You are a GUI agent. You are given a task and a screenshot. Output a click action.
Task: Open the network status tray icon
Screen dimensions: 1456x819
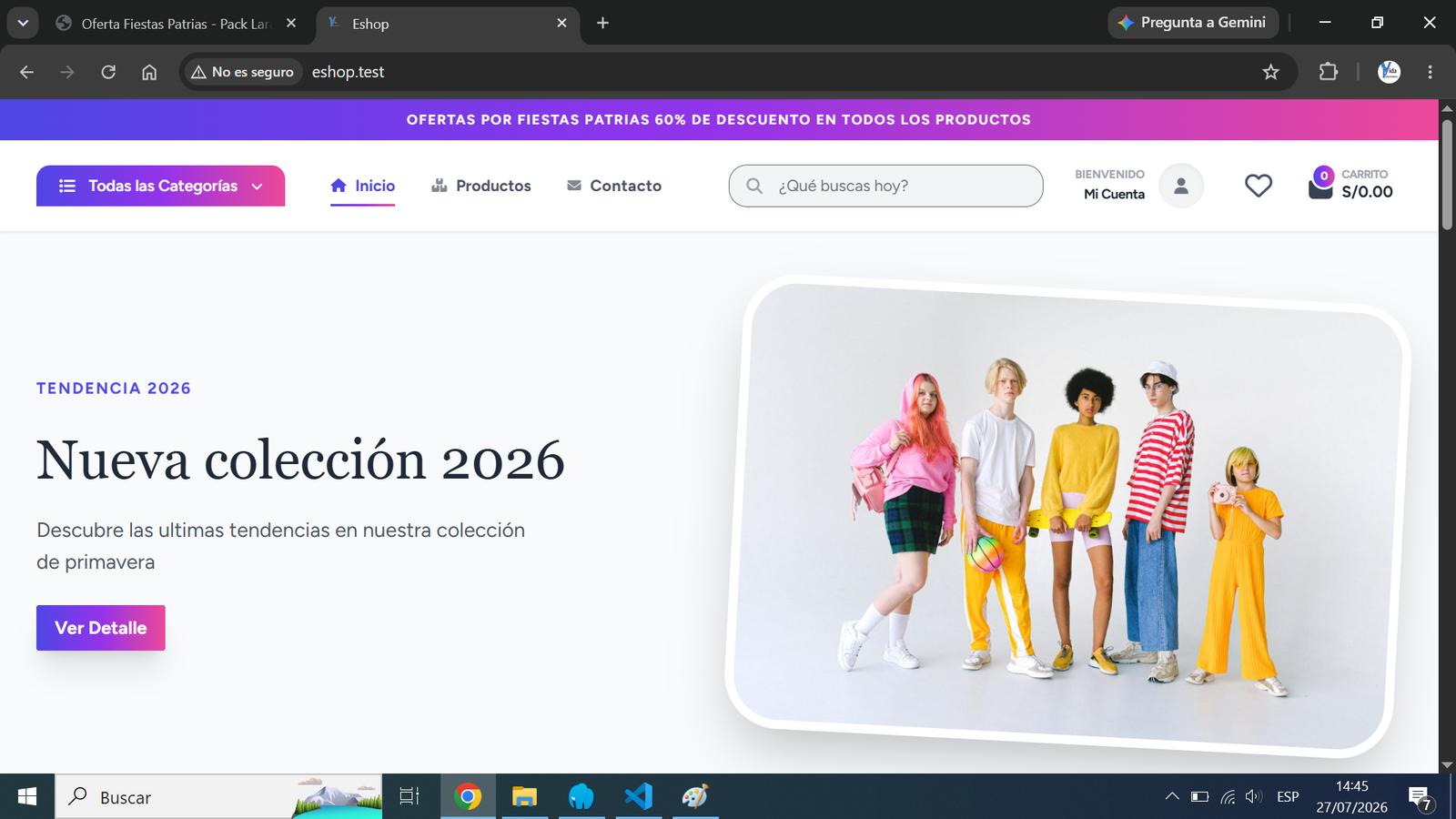coord(1228,796)
